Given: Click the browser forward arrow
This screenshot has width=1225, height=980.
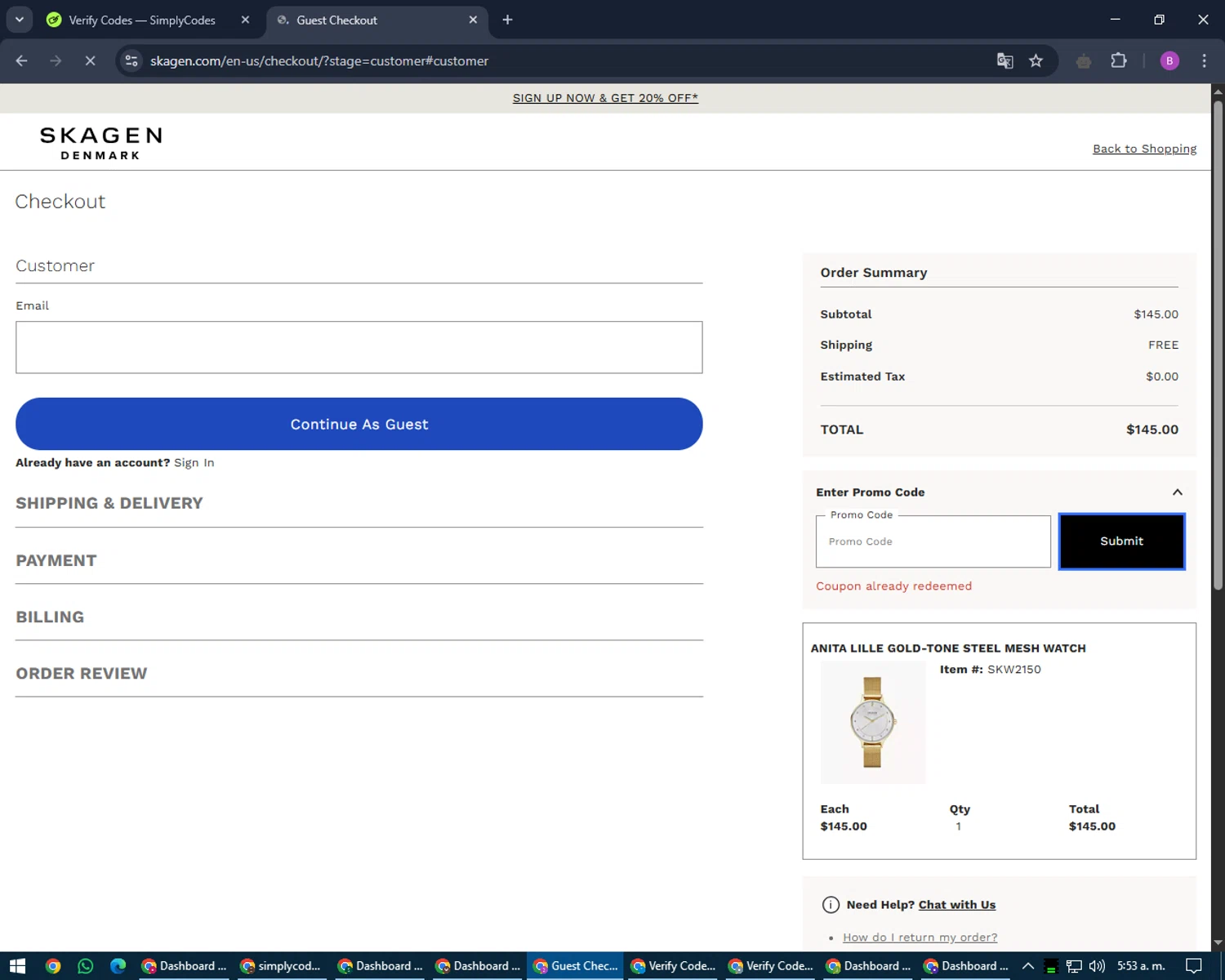Looking at the screenshot, I should tap(56, 61).
